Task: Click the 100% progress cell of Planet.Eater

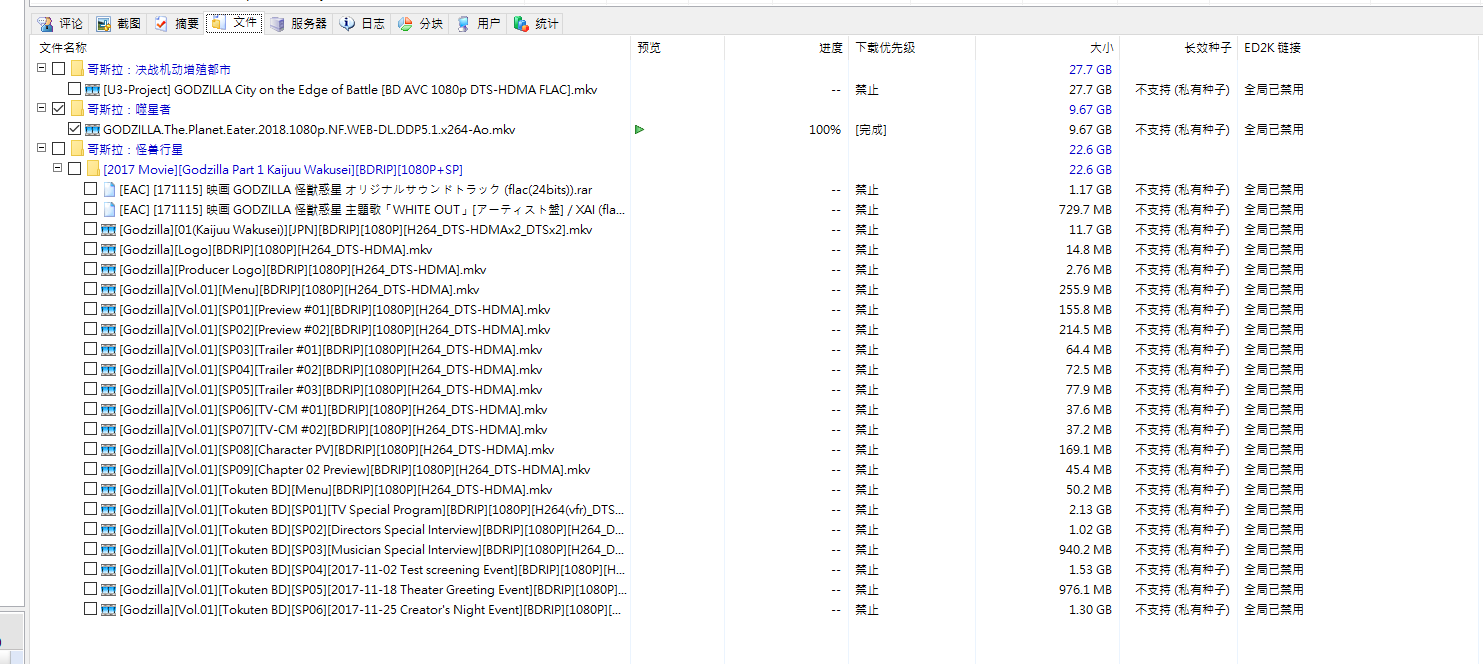Action: click(824, 130)
